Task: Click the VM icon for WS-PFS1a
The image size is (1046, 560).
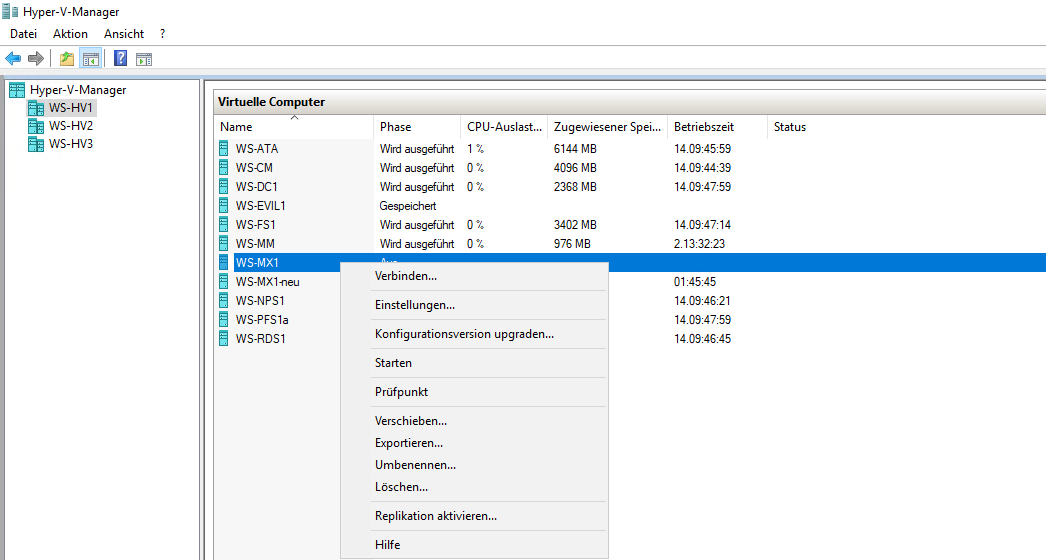Action: tap(223, 320)
